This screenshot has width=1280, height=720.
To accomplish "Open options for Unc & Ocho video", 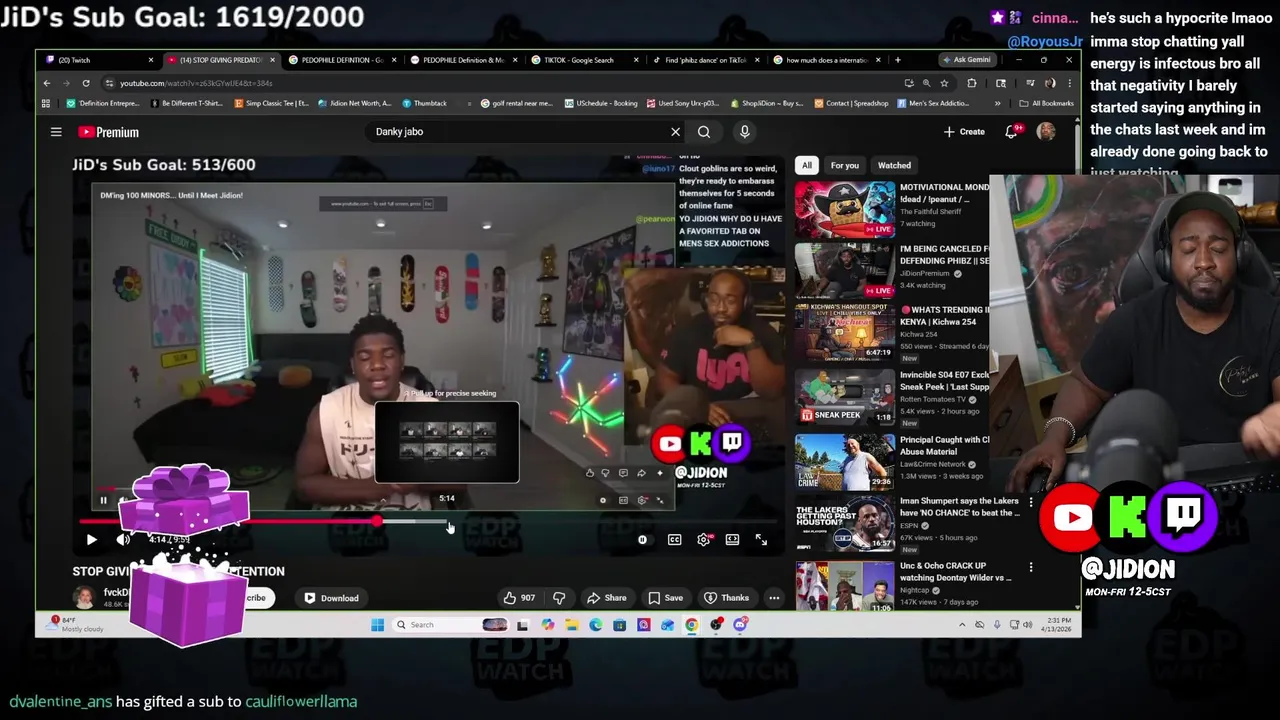I will click(1031, 567).
